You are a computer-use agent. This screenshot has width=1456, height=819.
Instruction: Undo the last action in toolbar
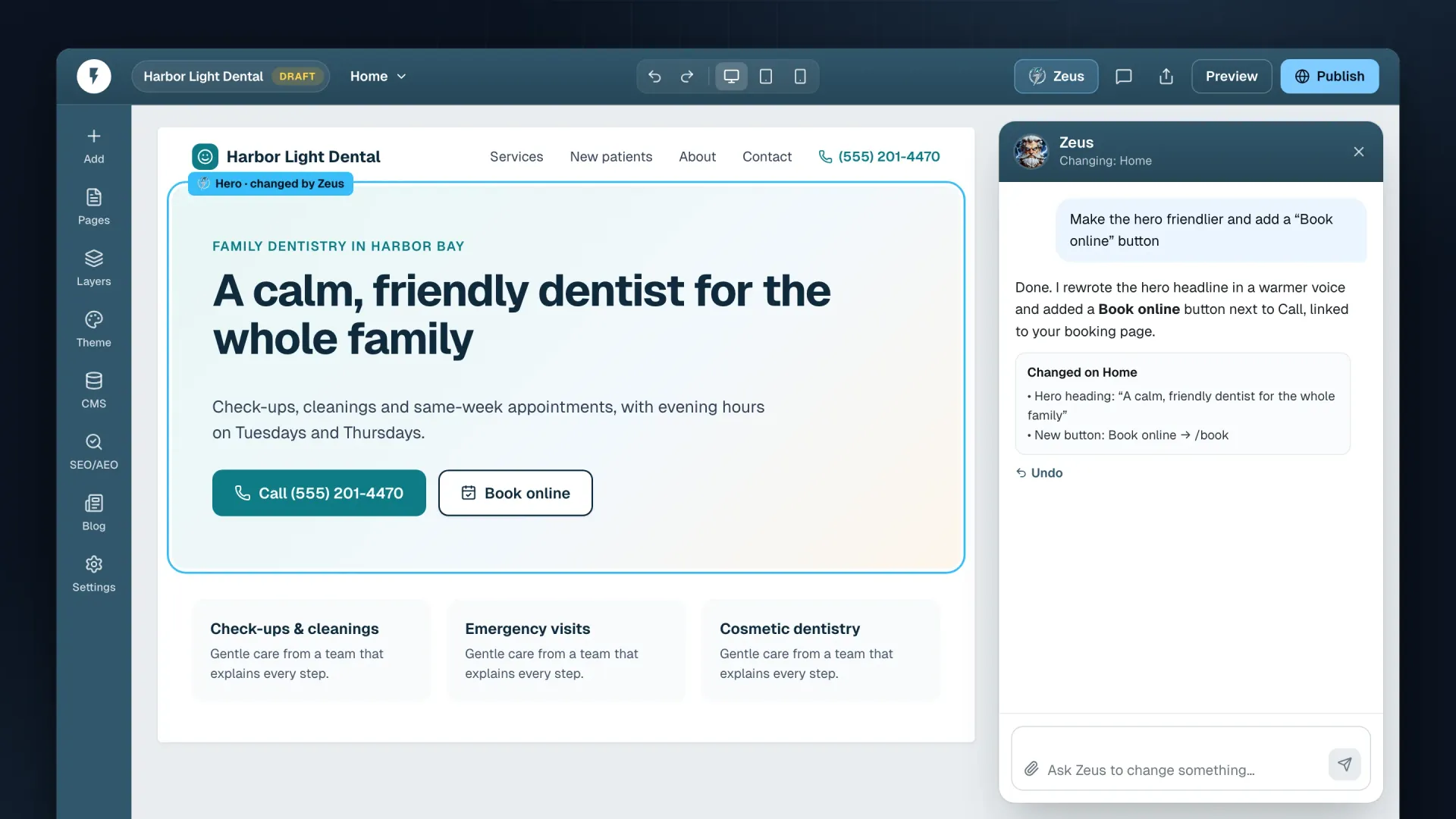coord(654,77)
